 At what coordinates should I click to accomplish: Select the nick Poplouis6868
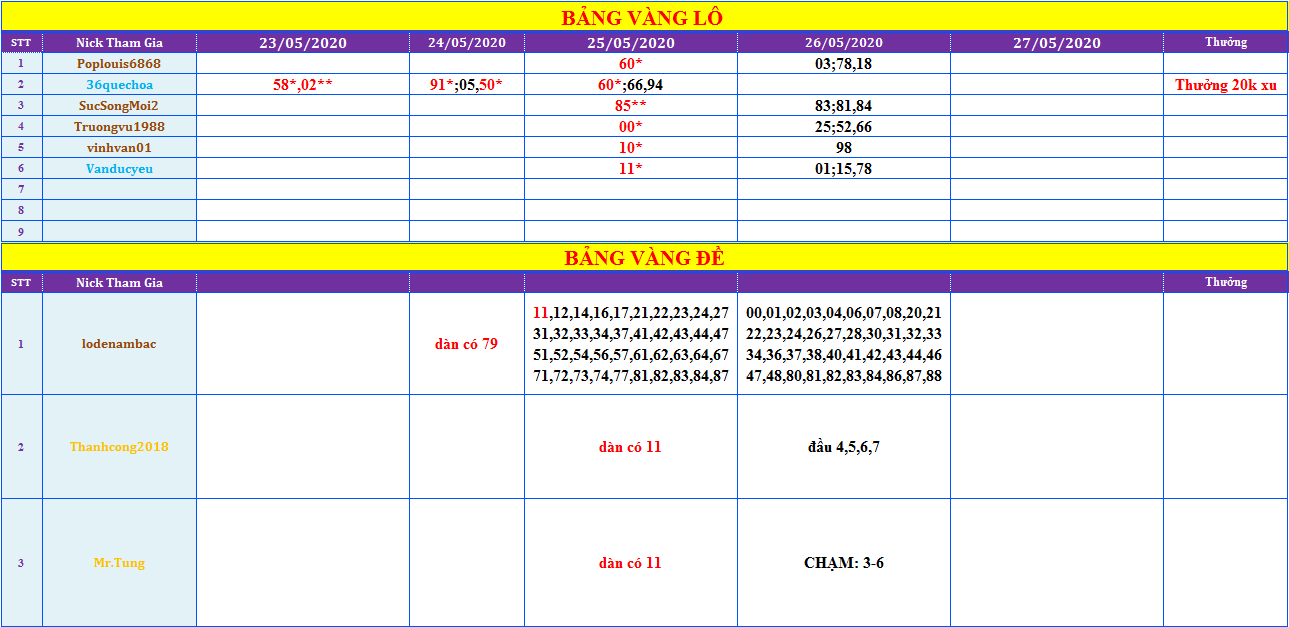click(119, 63)
